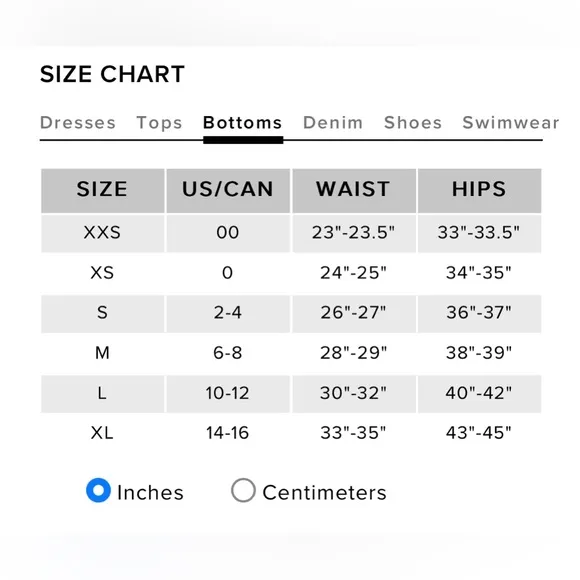Click the SIZE column header

102,191
